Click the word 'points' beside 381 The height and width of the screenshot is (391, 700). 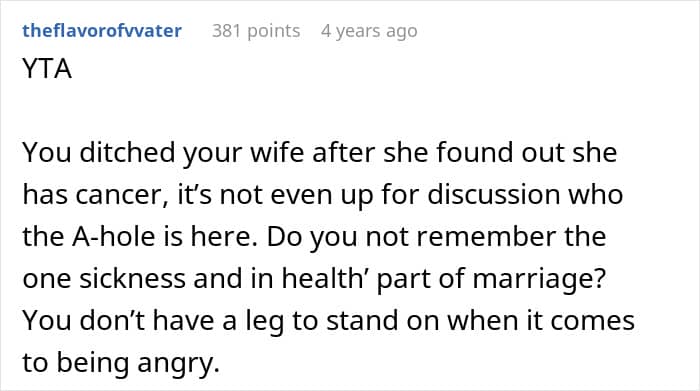click(273, 32)
